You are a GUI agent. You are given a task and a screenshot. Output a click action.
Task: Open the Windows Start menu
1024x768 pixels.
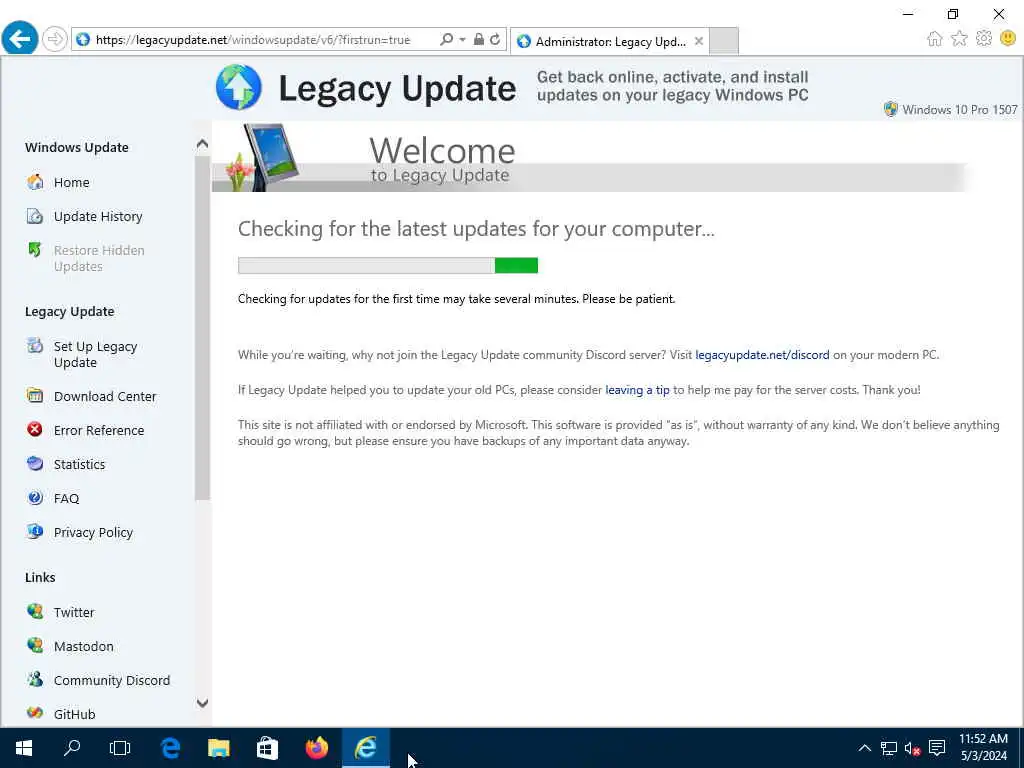(24, 748)
